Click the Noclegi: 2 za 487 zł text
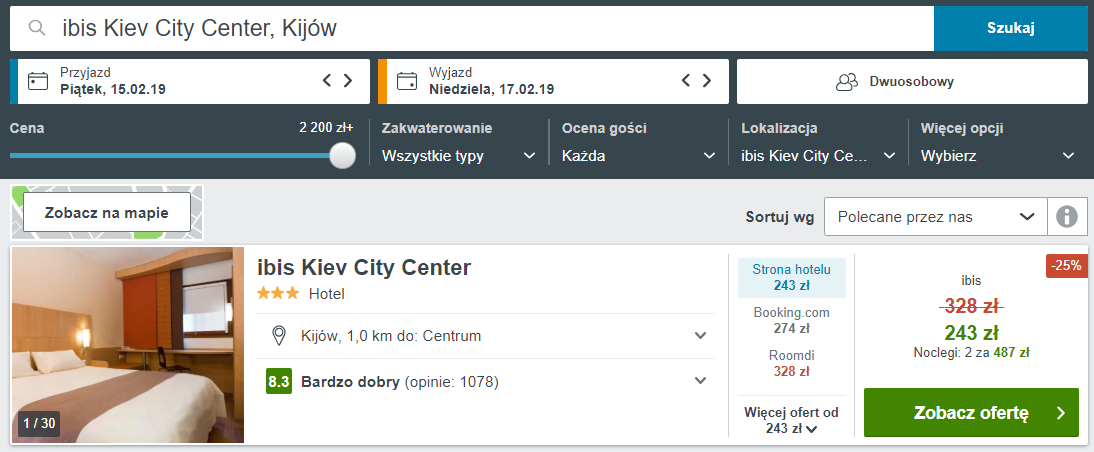 coord(971,353)
